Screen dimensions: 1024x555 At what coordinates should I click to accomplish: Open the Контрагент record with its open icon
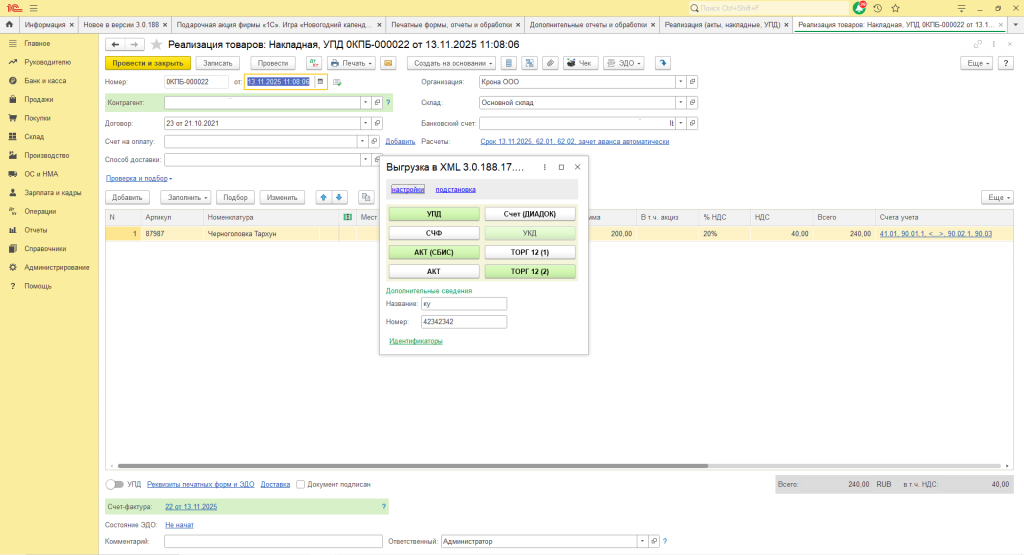(x=377, y=103)
